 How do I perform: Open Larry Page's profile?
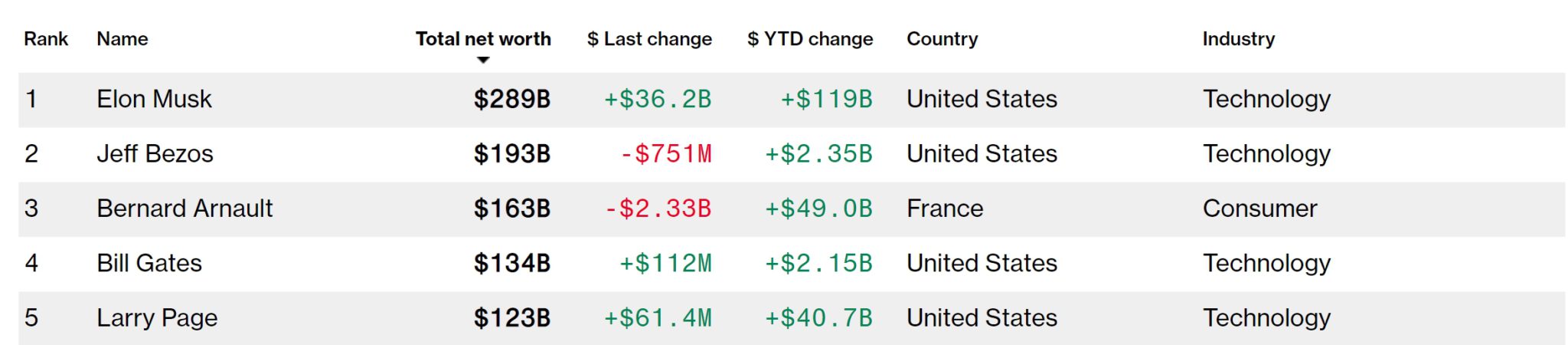(x=157, y=318)
